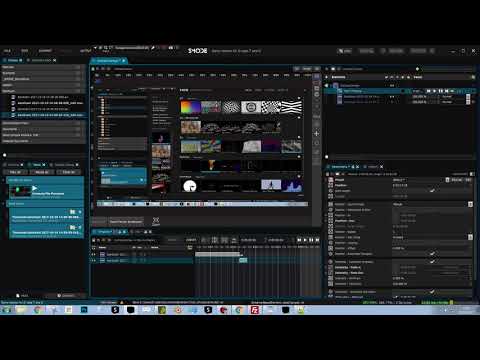Open folder icon on the last blue list item
The image size is (480, 360).
click(x=72, y=227)
